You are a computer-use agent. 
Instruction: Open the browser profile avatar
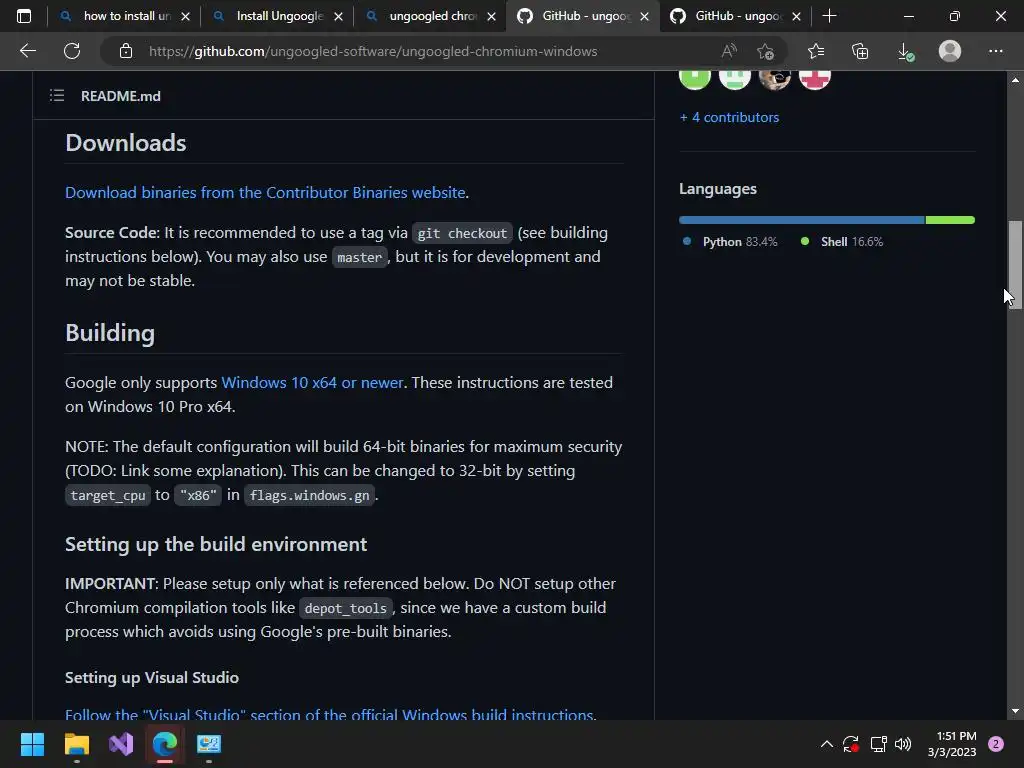point(950,51)
